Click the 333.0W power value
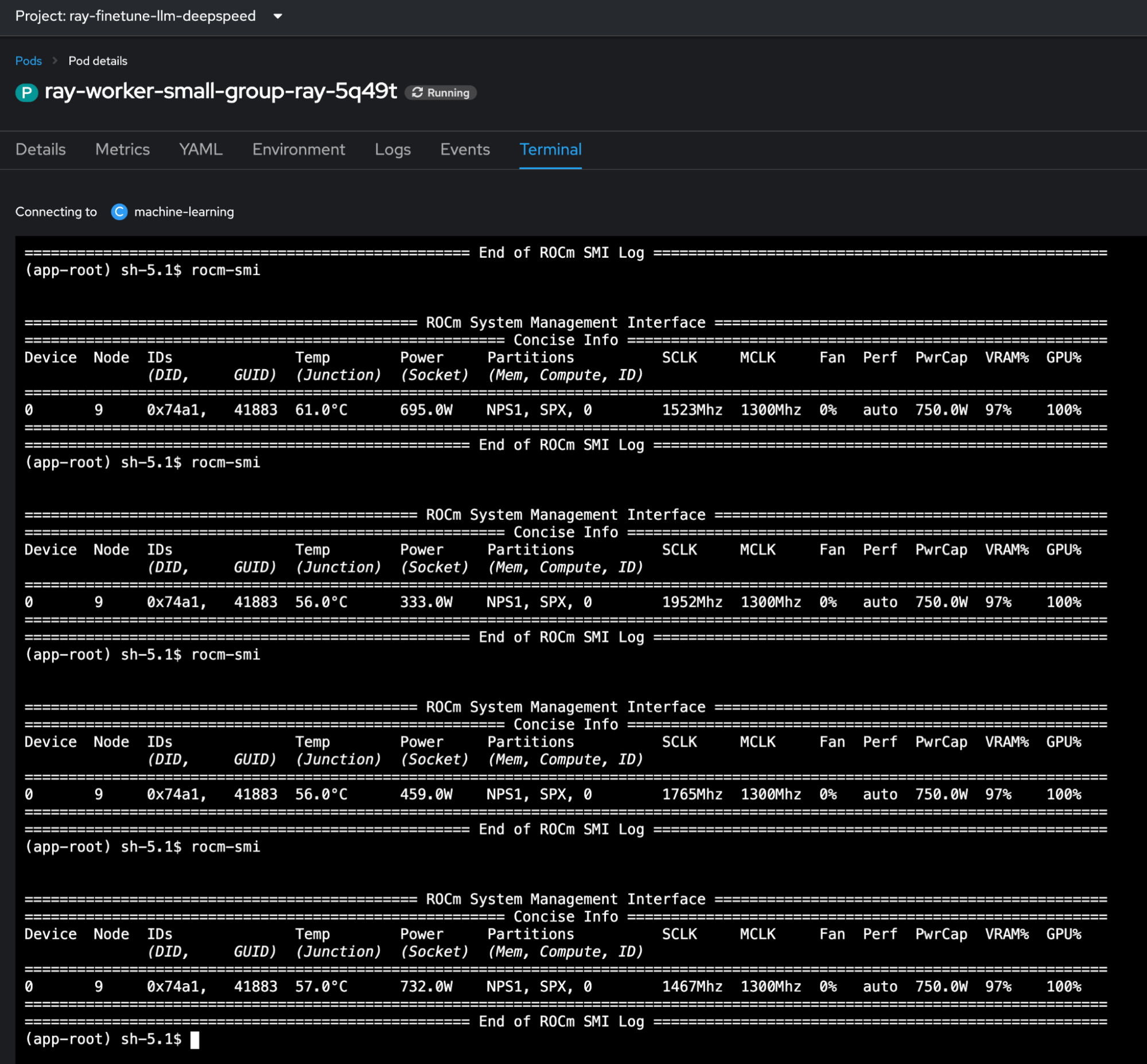 coord(426,602)
